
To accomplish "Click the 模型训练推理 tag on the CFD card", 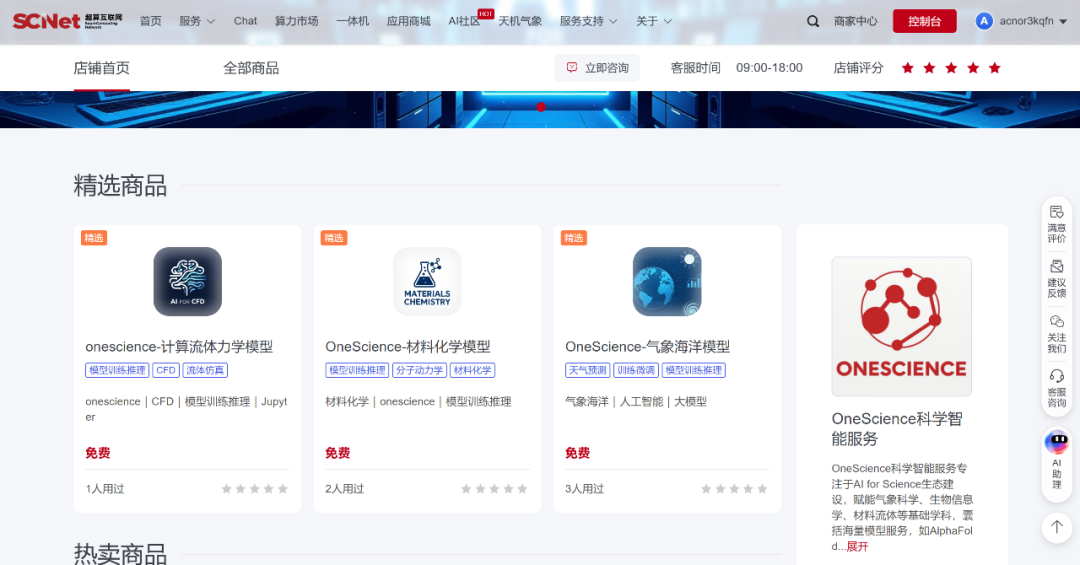I will coord(117,370).
